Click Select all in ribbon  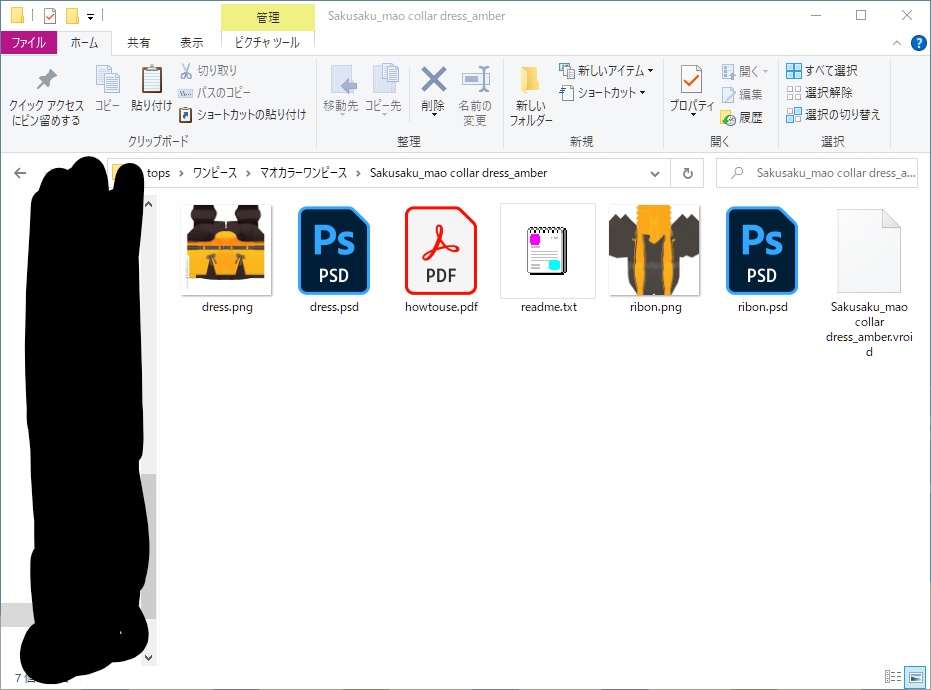(x=822, y=71)
